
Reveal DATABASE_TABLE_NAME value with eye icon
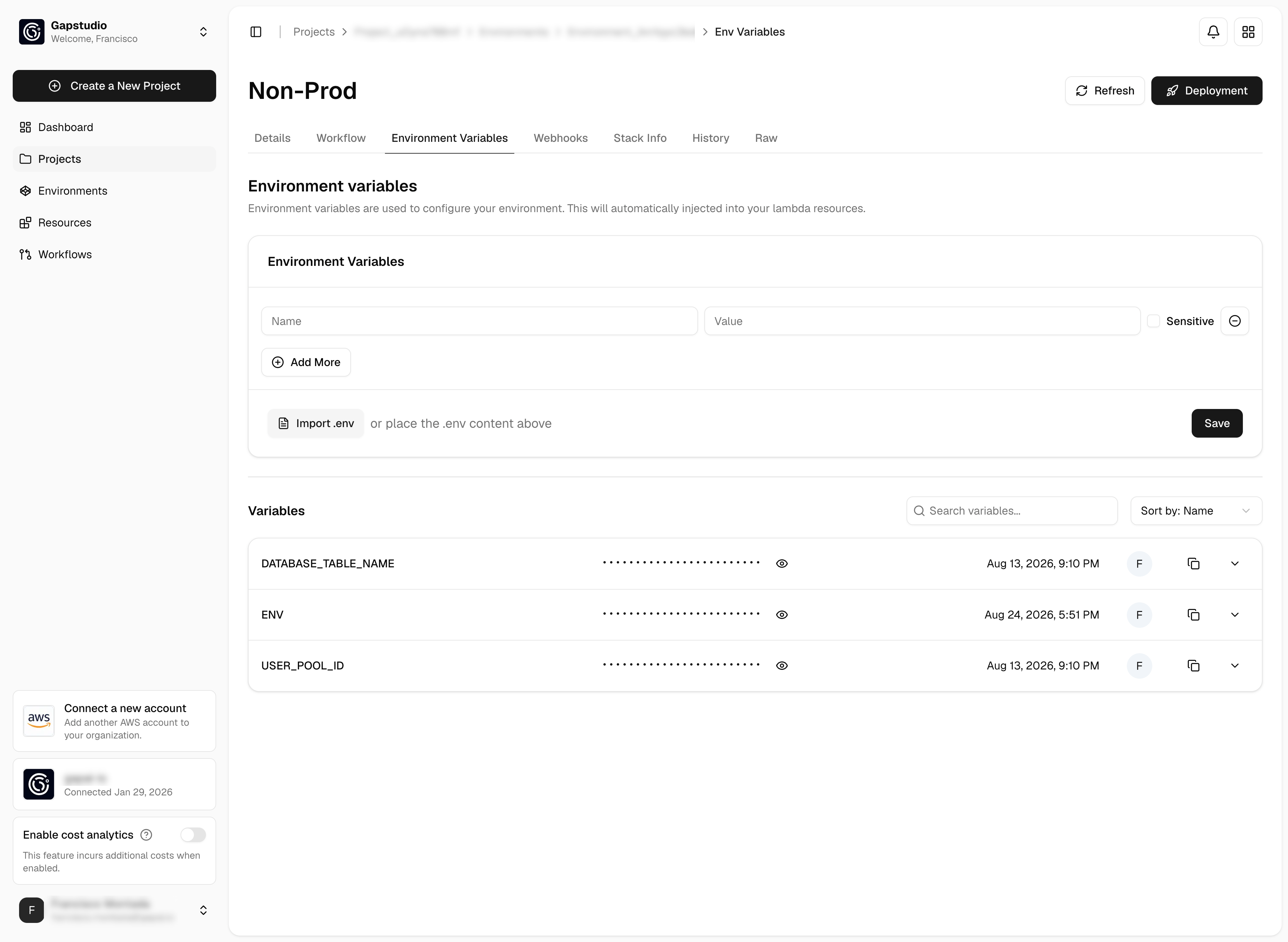[782, 563]
